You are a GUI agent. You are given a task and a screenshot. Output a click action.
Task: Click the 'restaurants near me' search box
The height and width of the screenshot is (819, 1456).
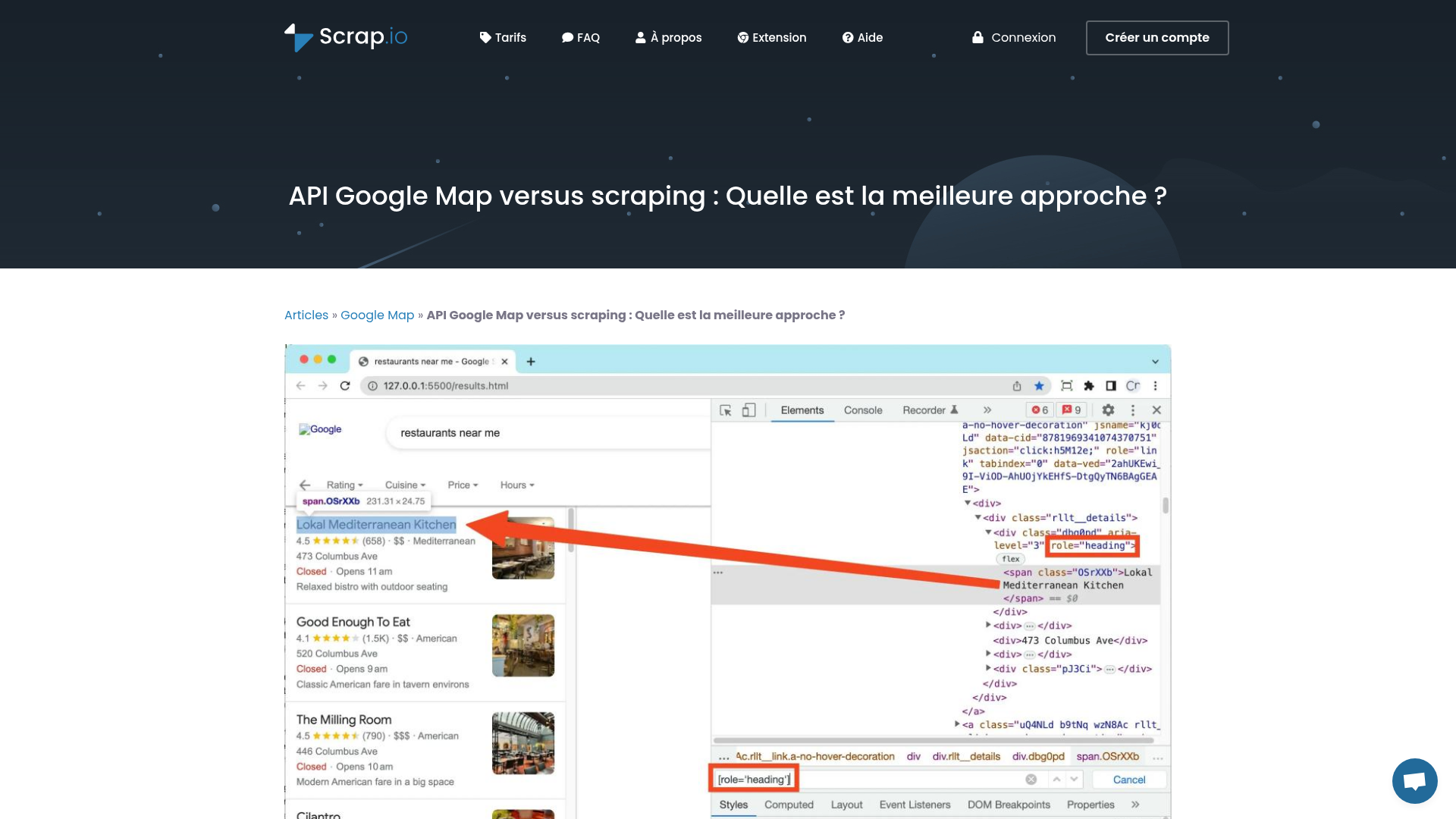548,433
